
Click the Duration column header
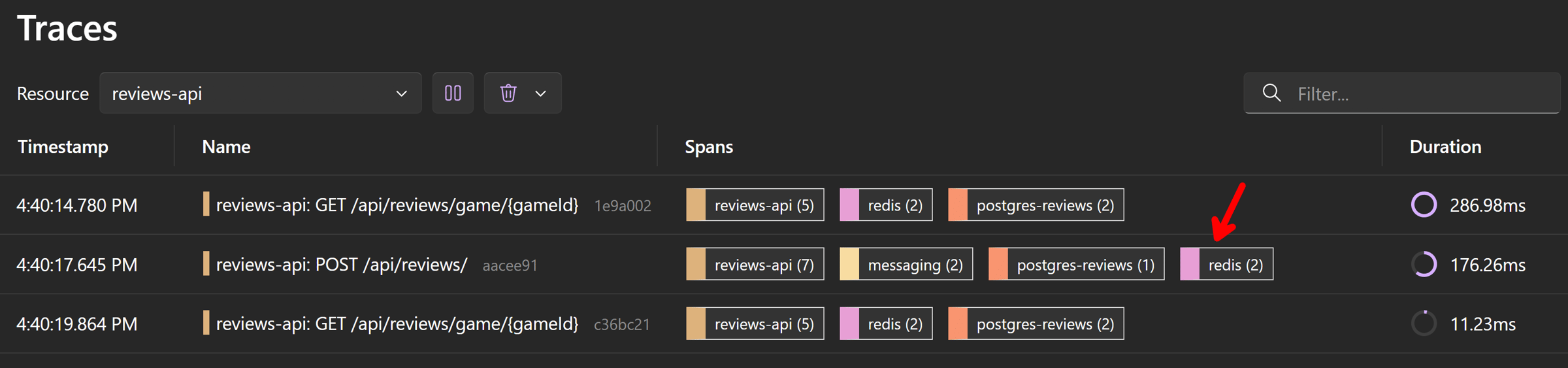pos(1445,146)
